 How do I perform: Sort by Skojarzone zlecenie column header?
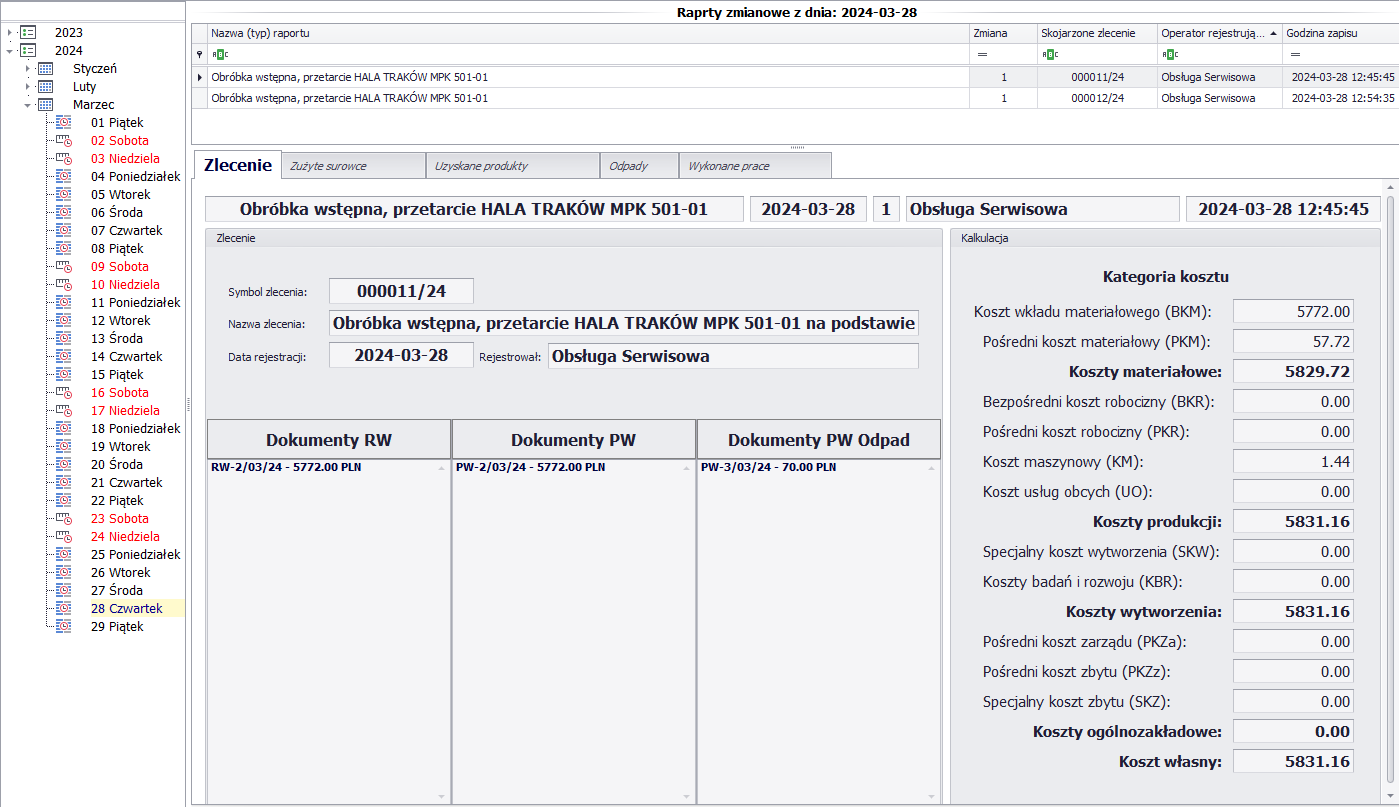1098,33
